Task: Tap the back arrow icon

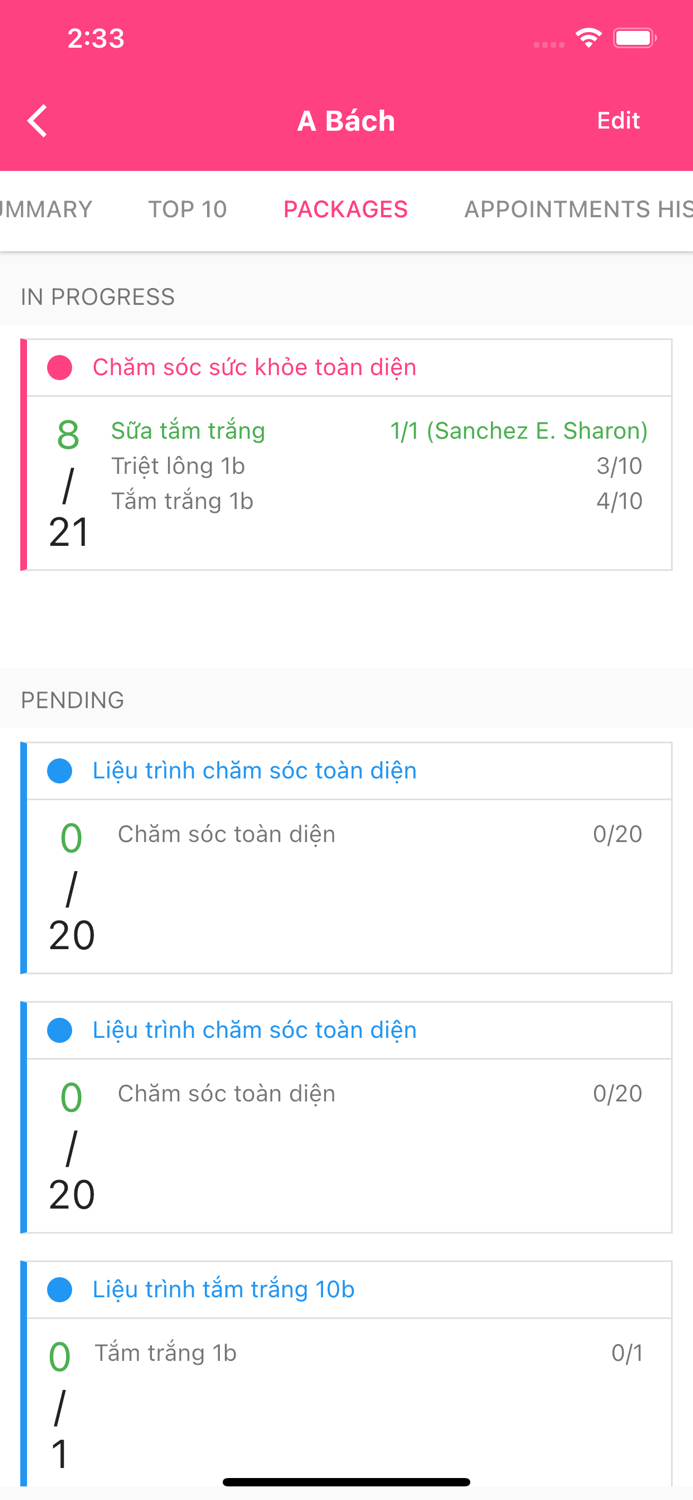Action: coord(38,121)
